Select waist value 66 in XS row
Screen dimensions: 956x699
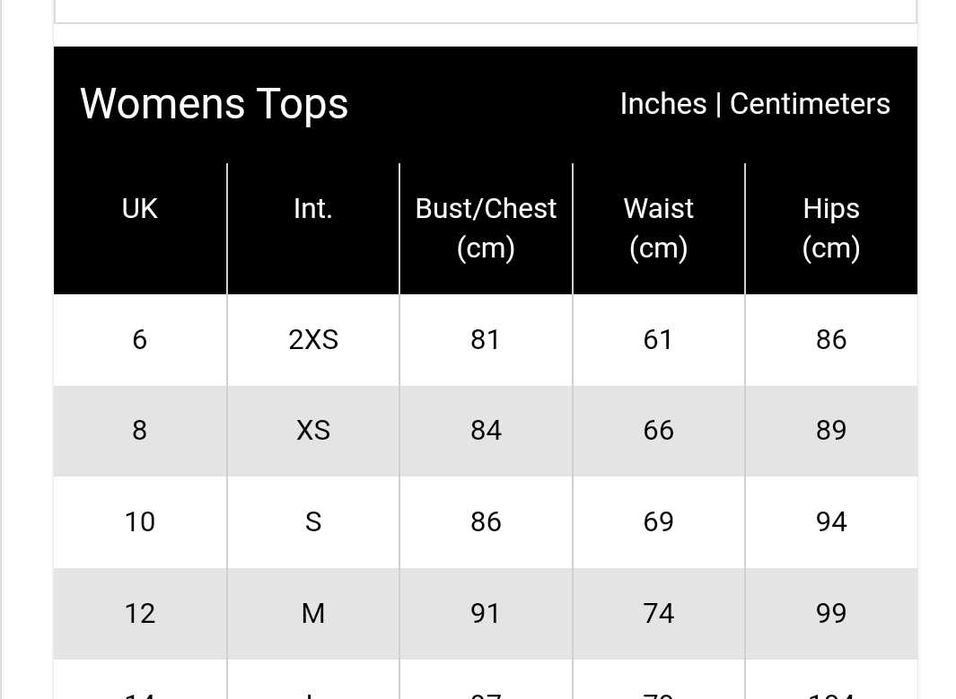(658, 430)
